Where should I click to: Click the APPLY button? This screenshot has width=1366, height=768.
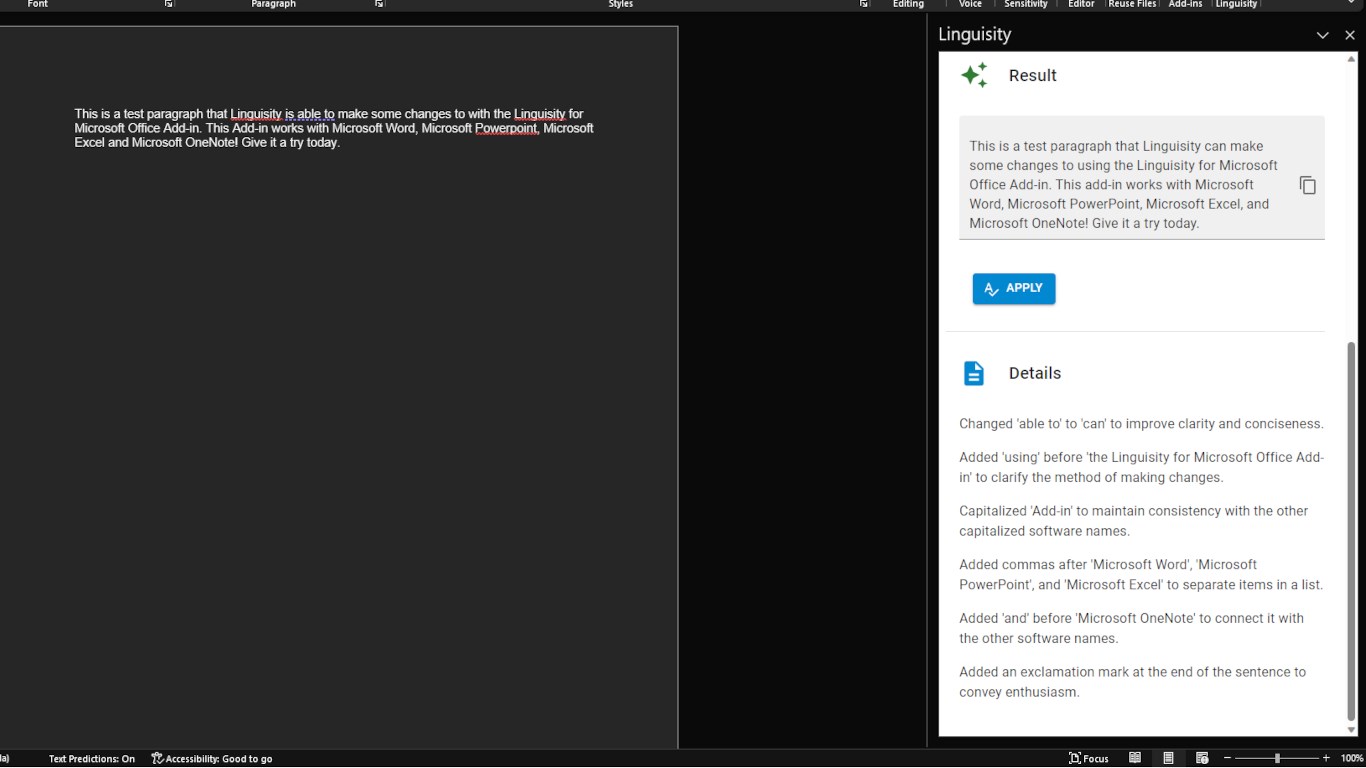coord(1014,288)
